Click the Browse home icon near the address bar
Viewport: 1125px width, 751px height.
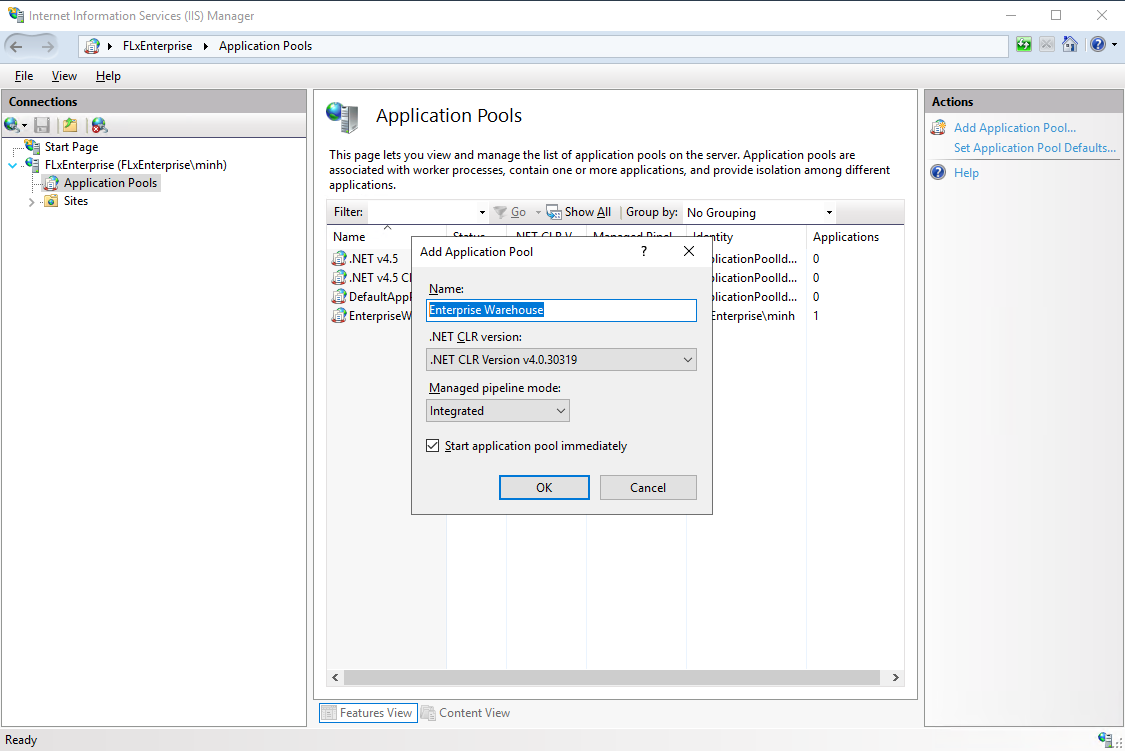point(1070,44)
